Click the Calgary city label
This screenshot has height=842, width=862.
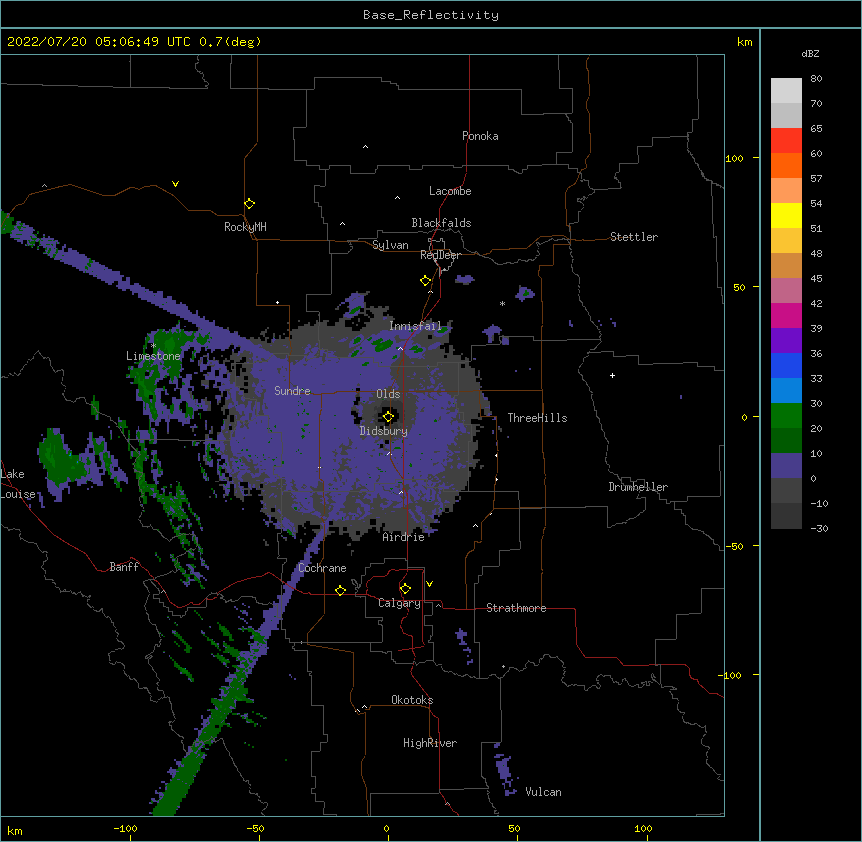(399, 603)
